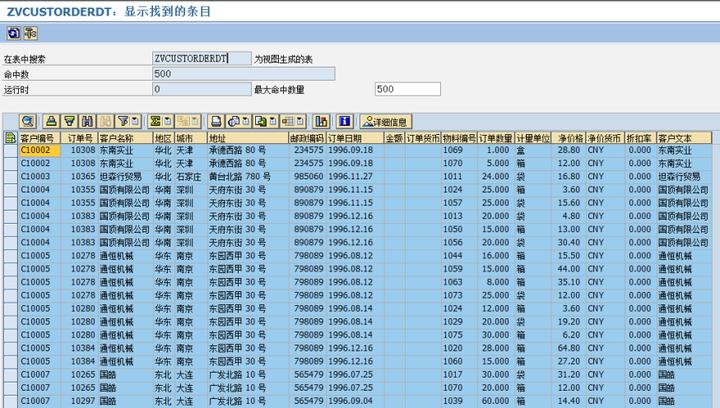Click the net price 64.80 cell
This screenshot has width=720, height=408.
click(x=568, y=348)
